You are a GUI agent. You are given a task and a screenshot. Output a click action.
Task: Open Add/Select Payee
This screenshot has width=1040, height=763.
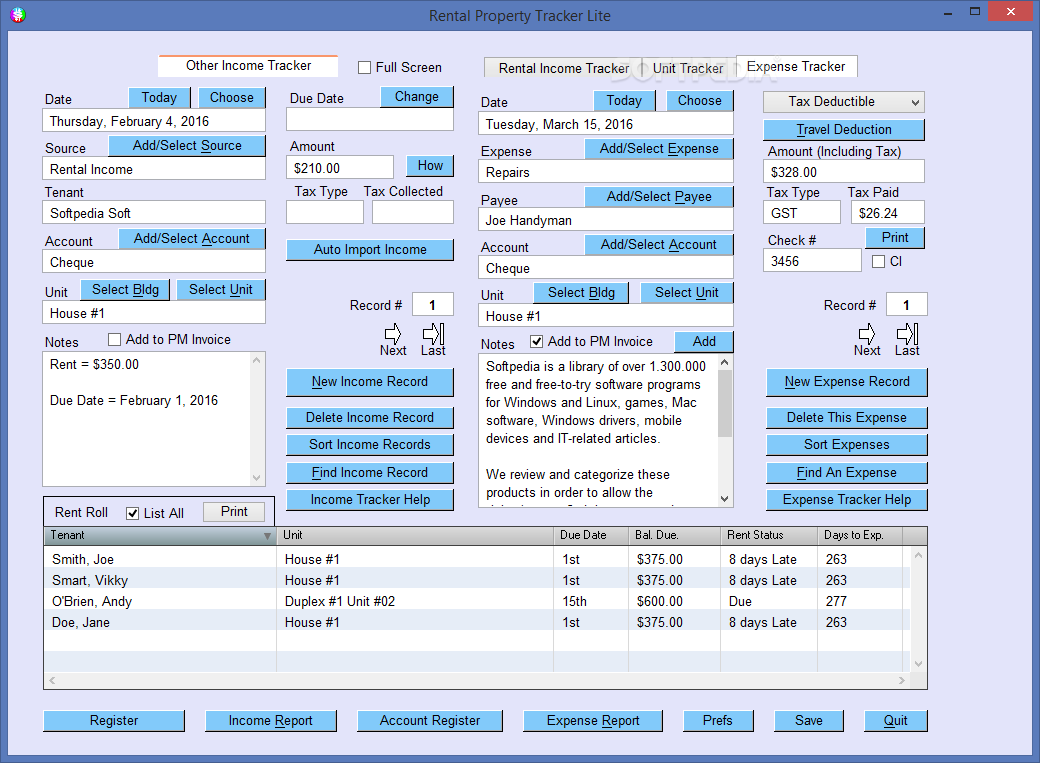[x=659, y=197]
